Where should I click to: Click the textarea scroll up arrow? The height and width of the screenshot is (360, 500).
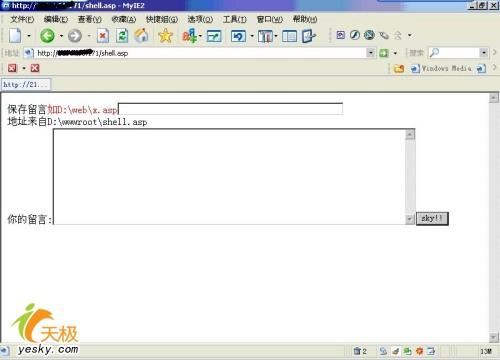coord(410,134)
